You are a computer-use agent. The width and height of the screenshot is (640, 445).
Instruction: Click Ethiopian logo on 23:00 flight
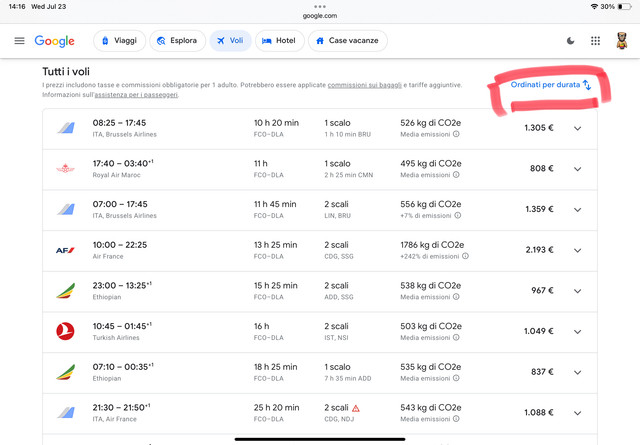(x=65, y=291)
